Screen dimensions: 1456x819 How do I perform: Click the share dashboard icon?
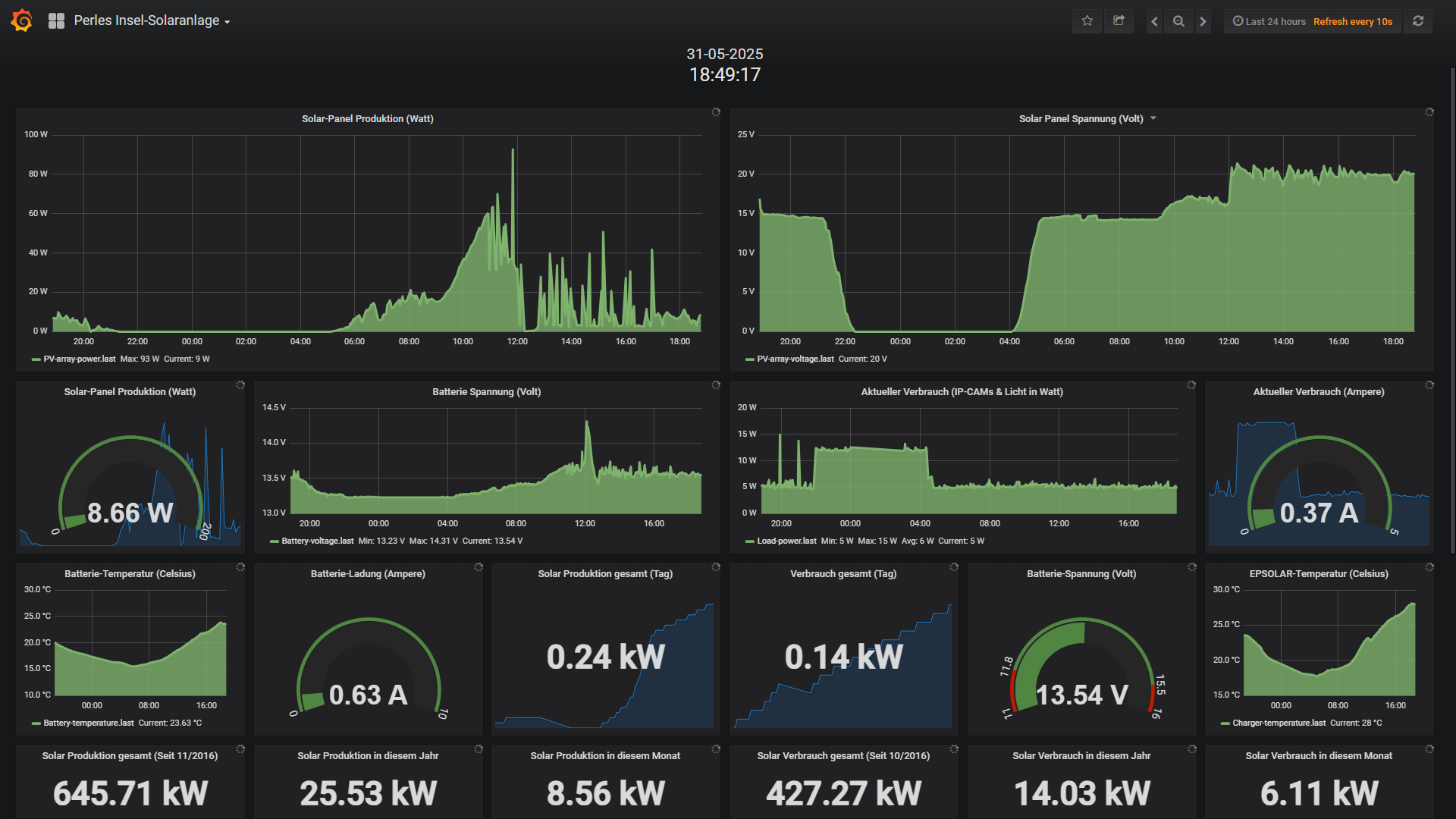click(1119, 21)
